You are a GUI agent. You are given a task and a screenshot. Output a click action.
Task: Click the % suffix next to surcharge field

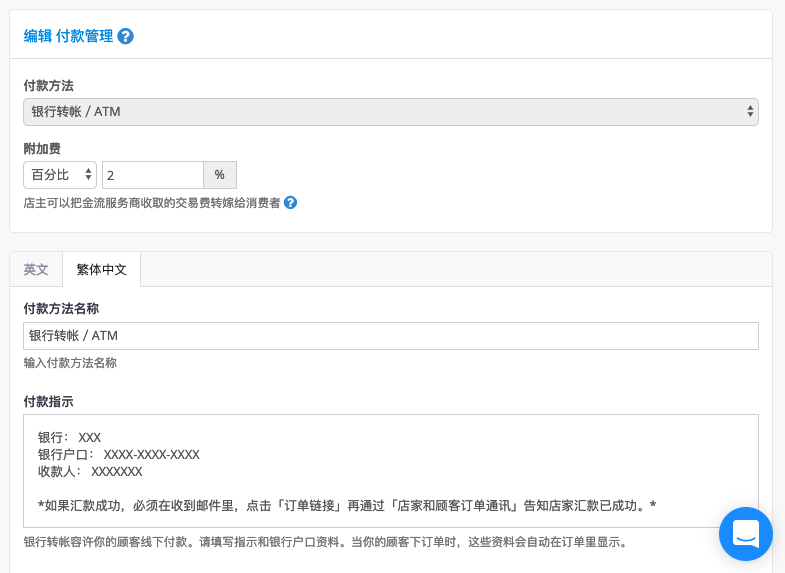tap(220, 175)
